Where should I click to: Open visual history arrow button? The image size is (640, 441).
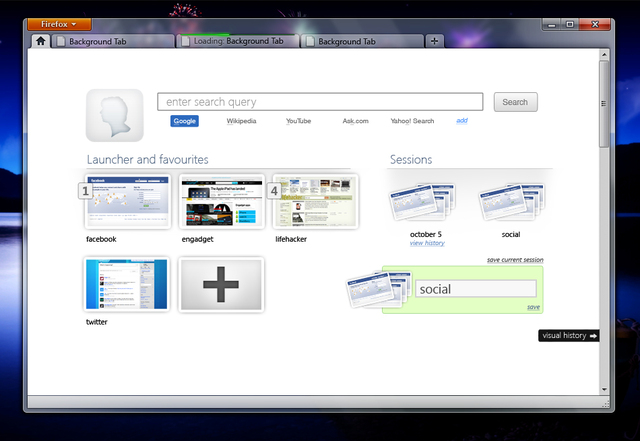569,336
